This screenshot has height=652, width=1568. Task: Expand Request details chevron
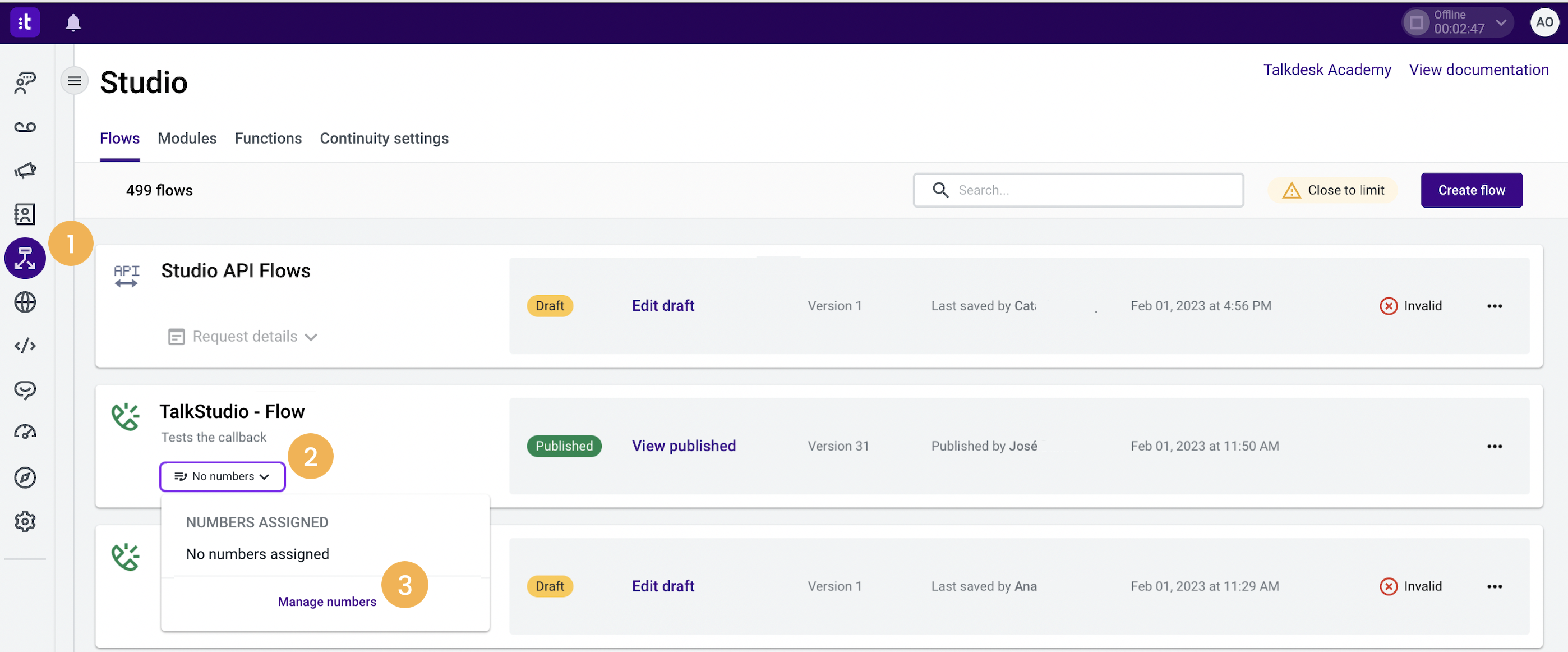tap(311, 337)
